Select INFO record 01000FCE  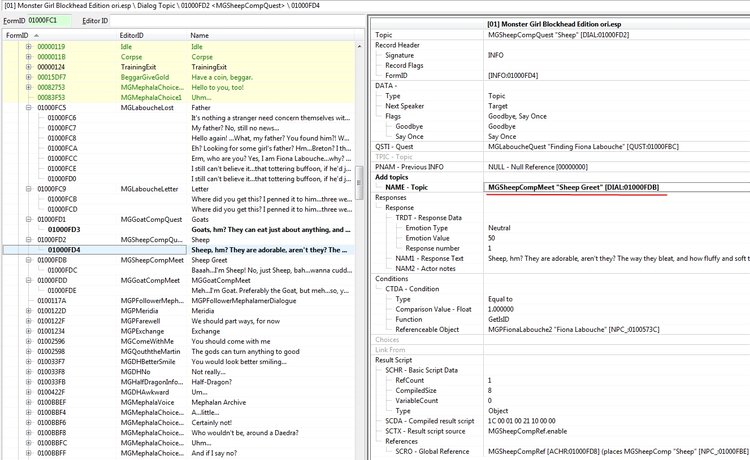[x=179, y=169]
